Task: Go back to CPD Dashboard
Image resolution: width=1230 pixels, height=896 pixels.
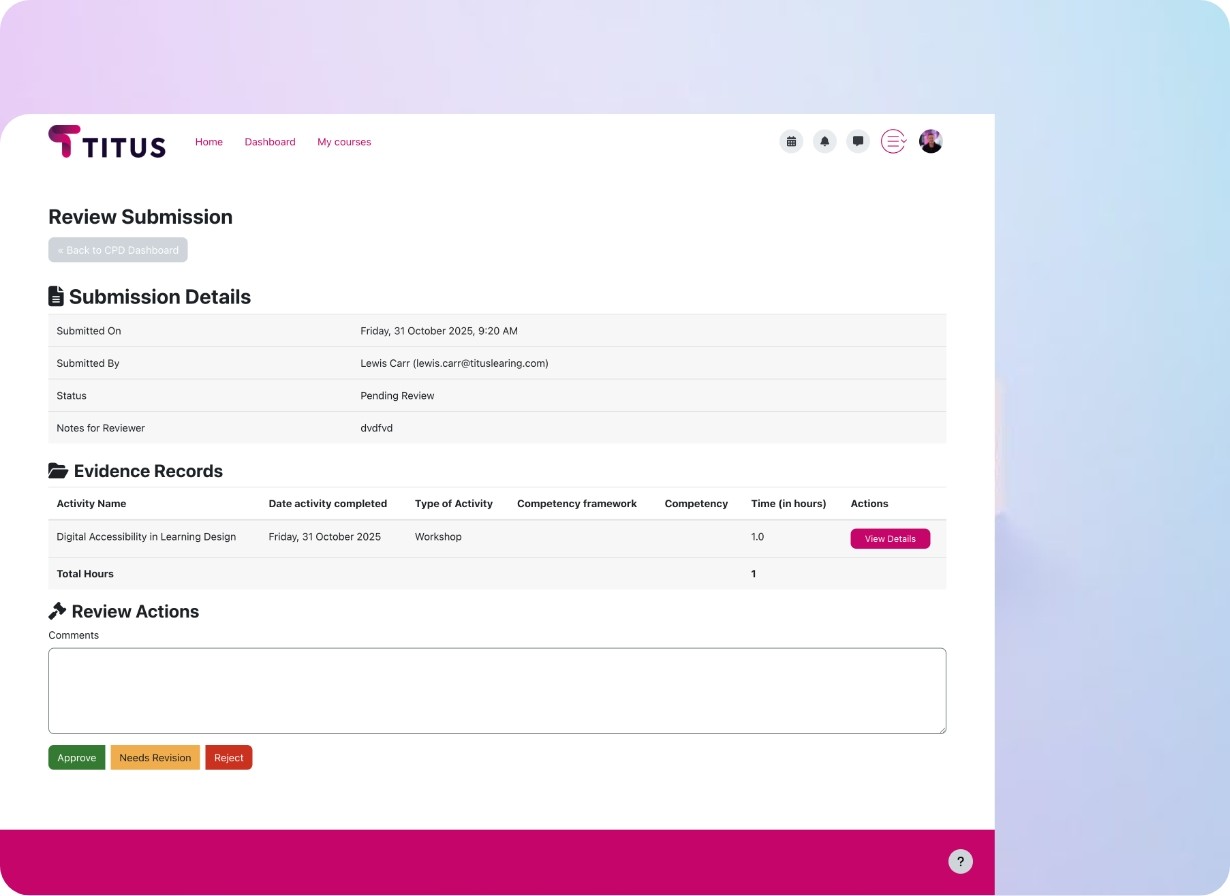Action: pyautogui.click(x=118, y=250)
